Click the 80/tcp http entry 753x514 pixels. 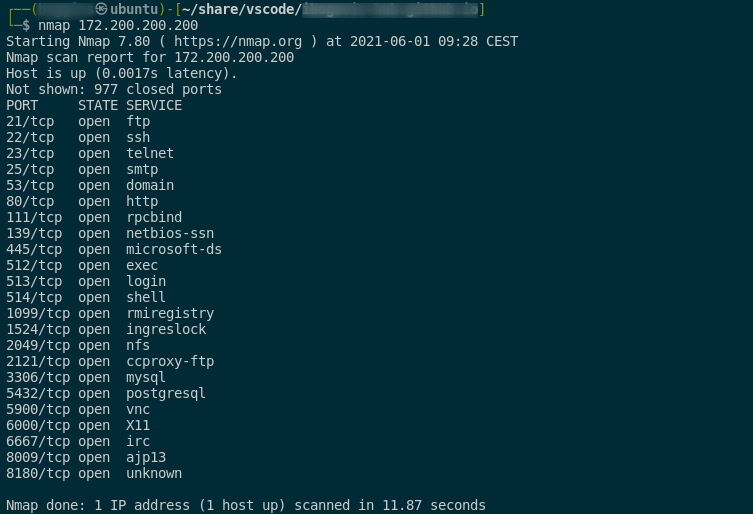[x=82, y=201]
